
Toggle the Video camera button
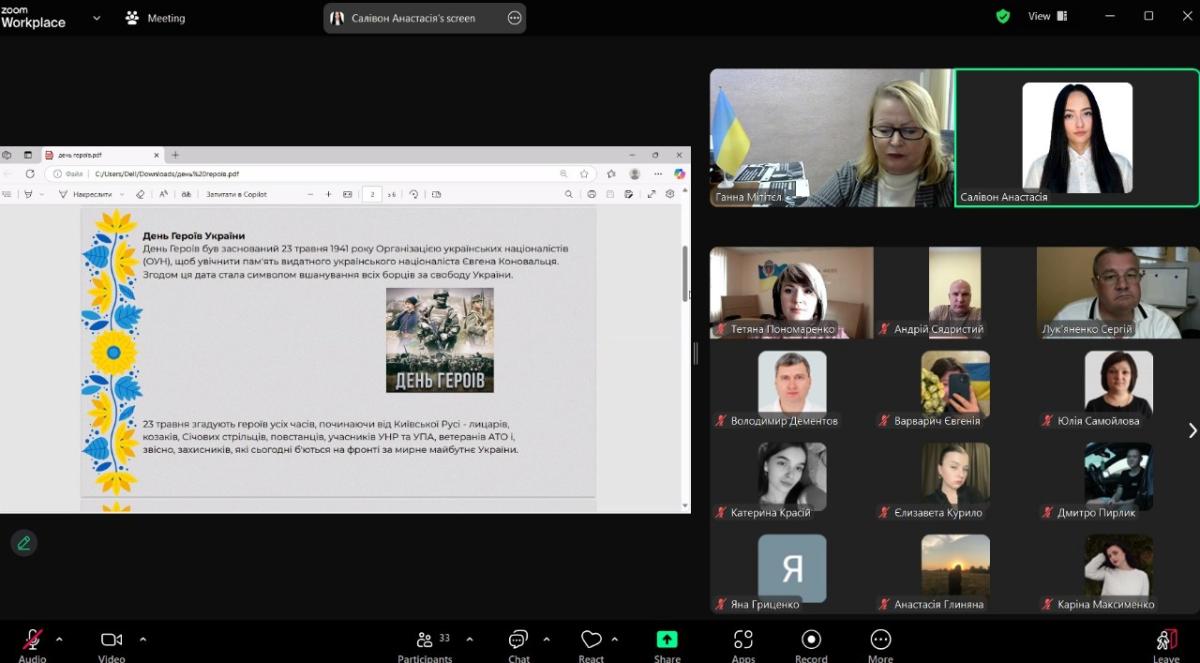tap(111, 642)
